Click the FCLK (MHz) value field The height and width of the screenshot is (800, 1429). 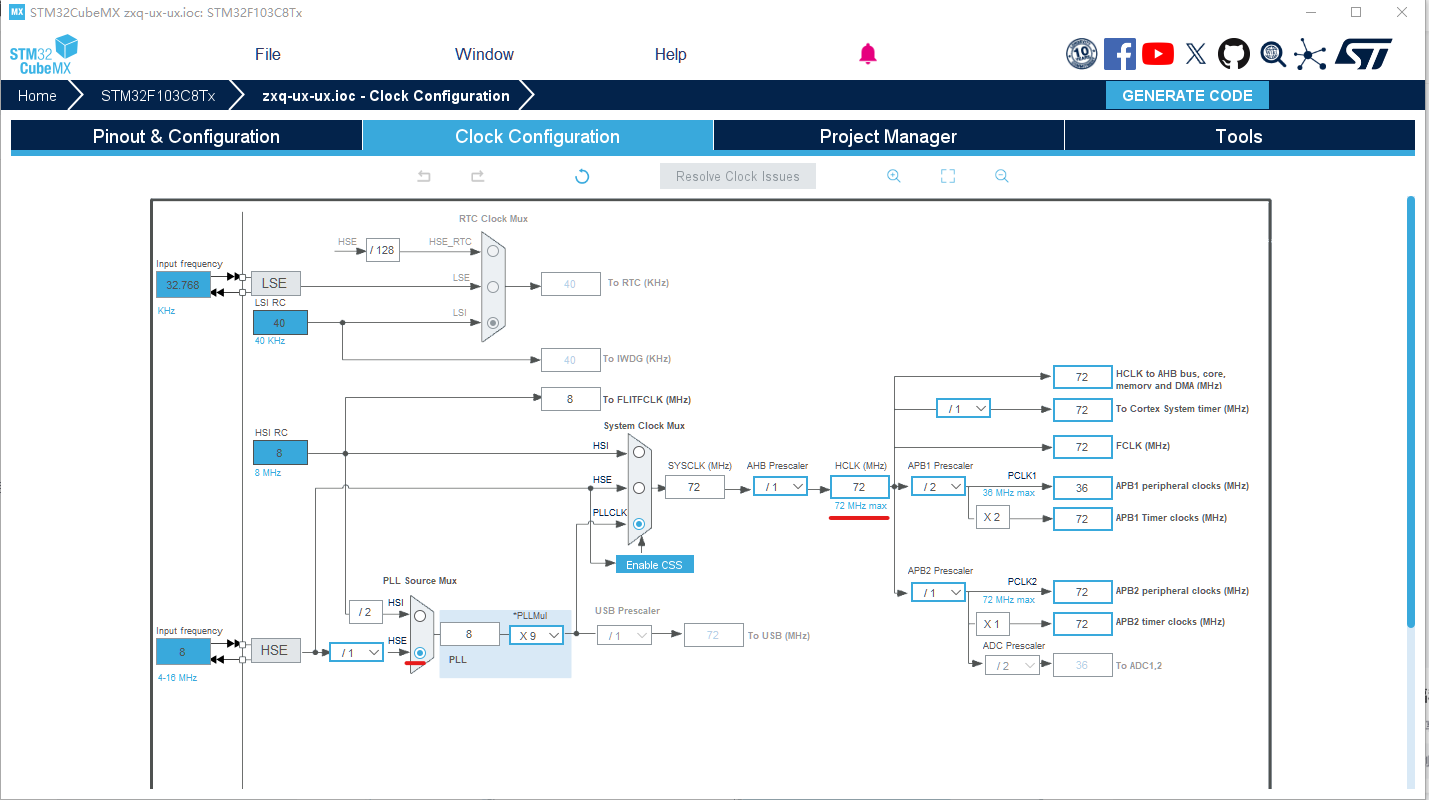1082,446
